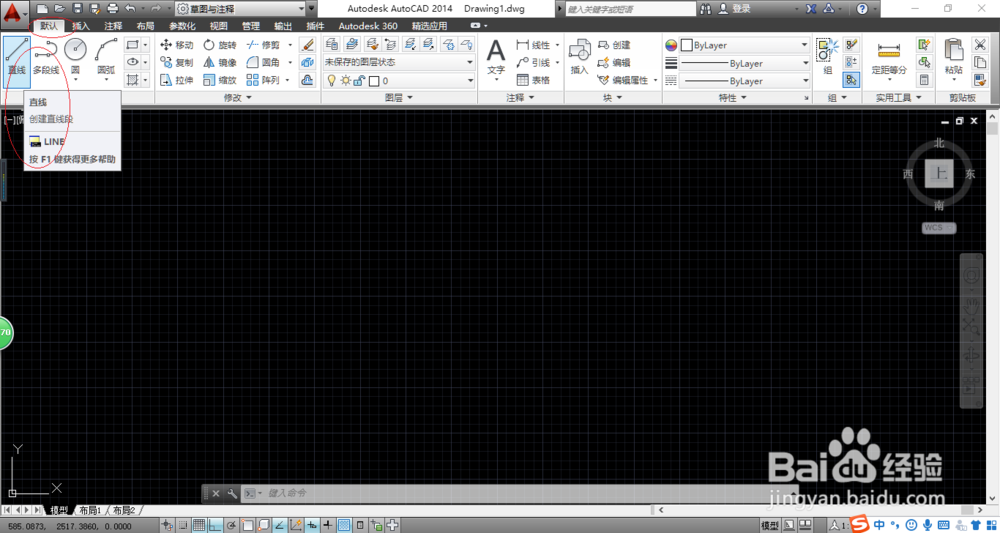Select the Line (直线) drawing tool
Screen dimensions: 1000x533
(x=17, y=57)
